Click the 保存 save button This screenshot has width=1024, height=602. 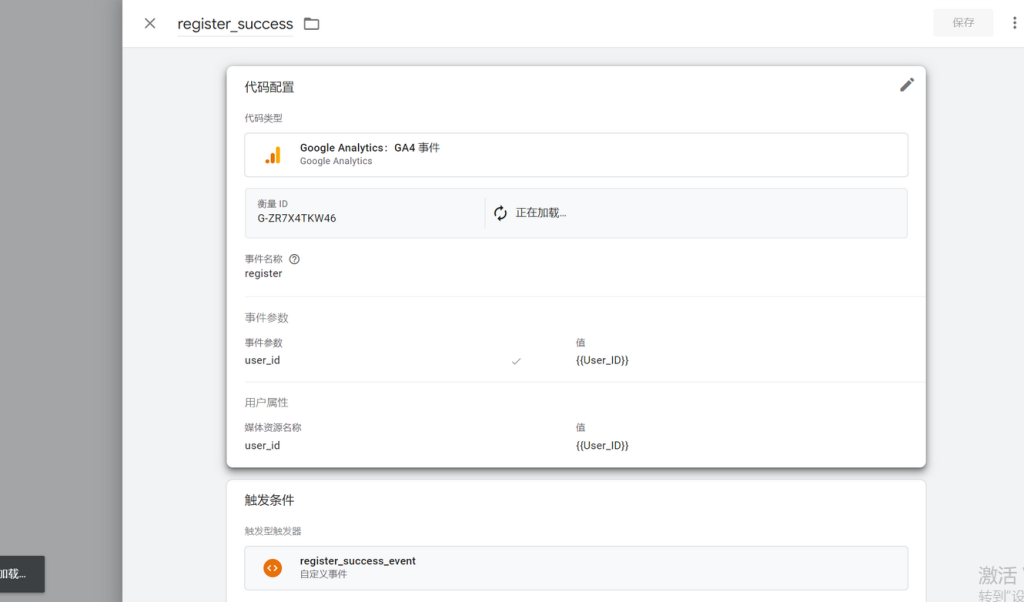(963, 23)
